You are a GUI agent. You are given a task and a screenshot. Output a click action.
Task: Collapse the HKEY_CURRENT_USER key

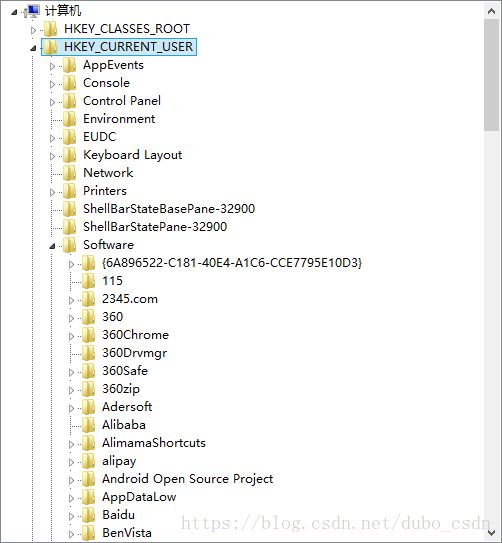click(x=33, y=48)
